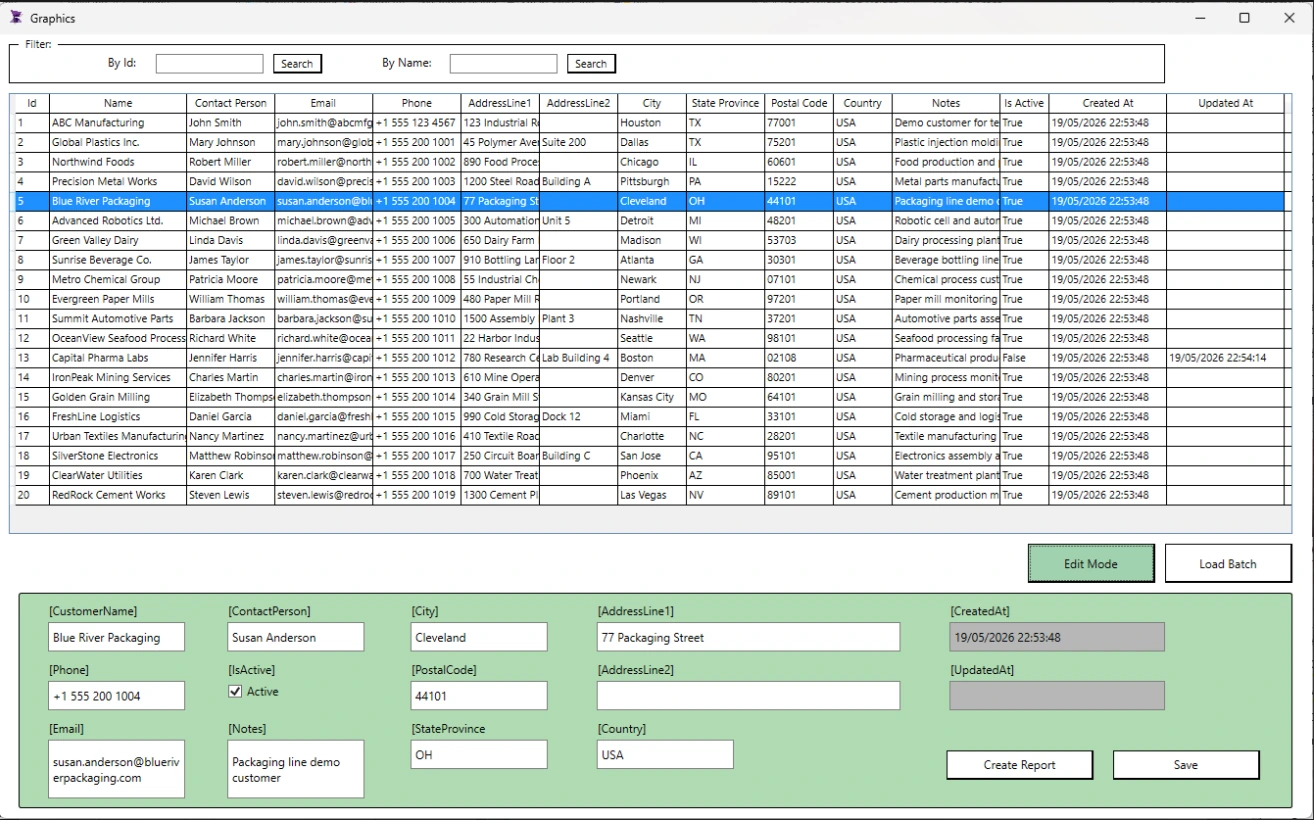Click the Country column header
The height and width of the screenshot is (820, 1314).
862,103
